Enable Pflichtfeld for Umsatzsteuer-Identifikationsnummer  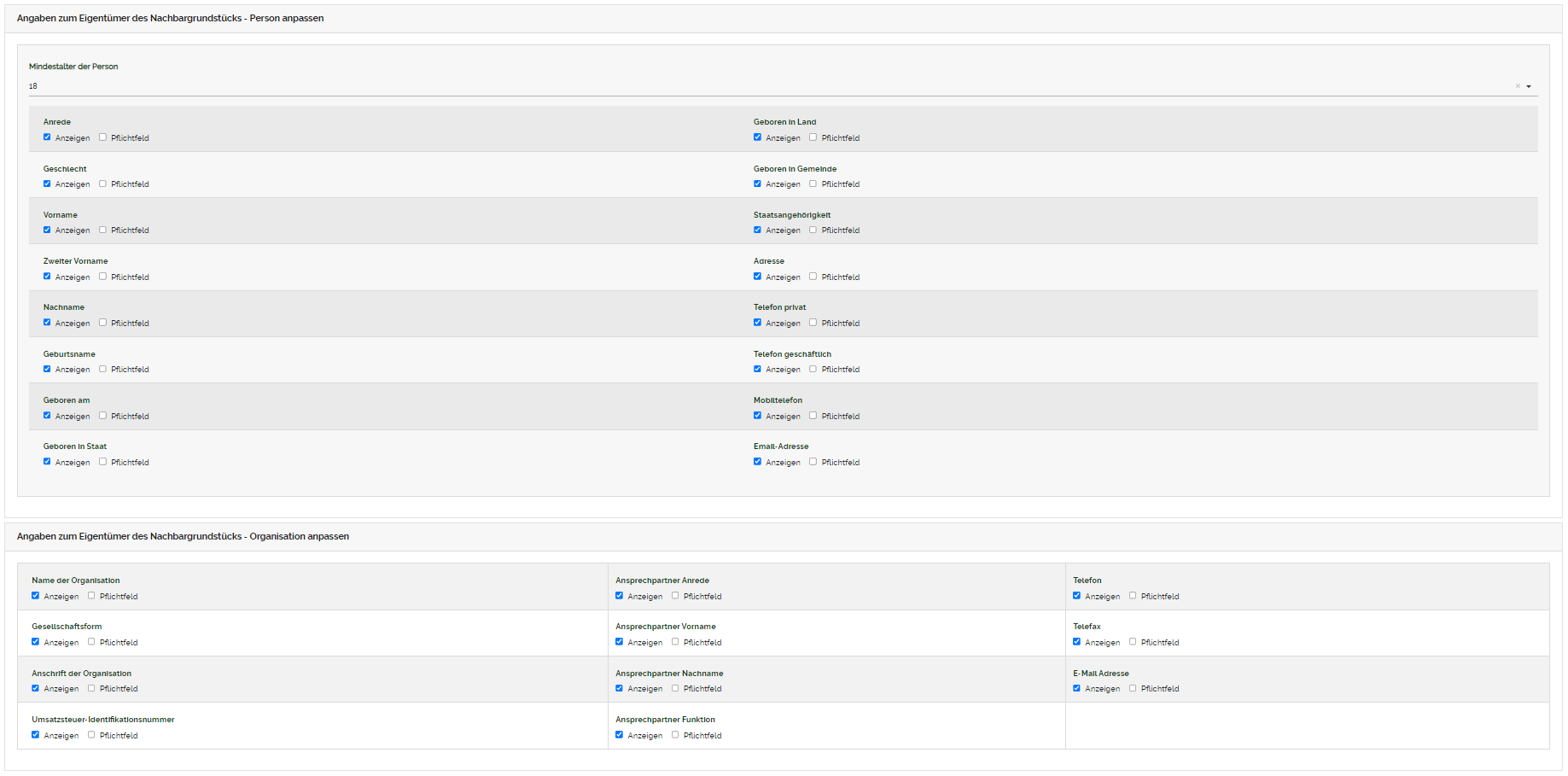91,735
